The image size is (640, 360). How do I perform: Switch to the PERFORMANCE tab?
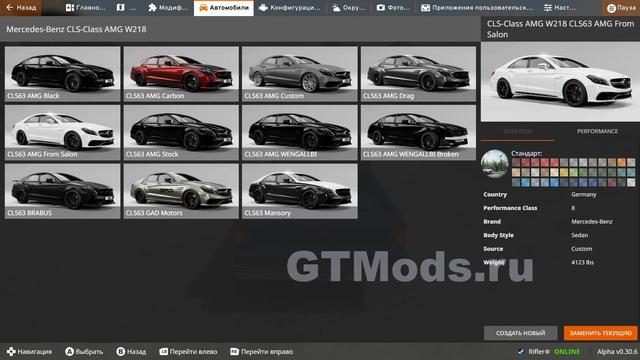coord(597,131)
